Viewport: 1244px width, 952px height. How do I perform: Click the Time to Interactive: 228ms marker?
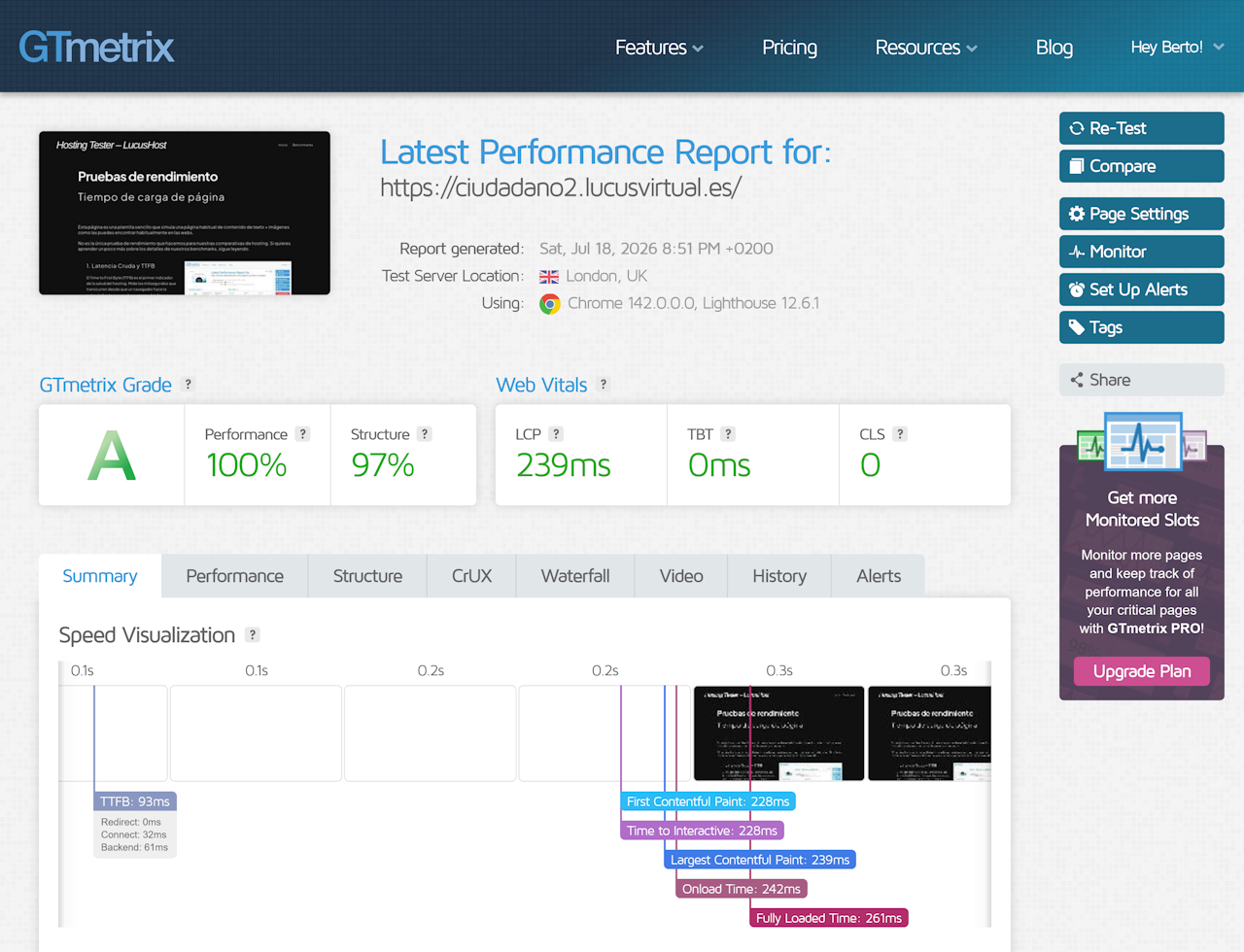(x=703, y=831)
